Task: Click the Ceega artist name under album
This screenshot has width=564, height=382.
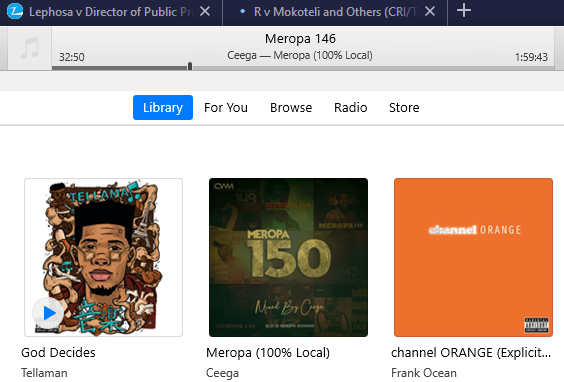Action: coord(222,373)
